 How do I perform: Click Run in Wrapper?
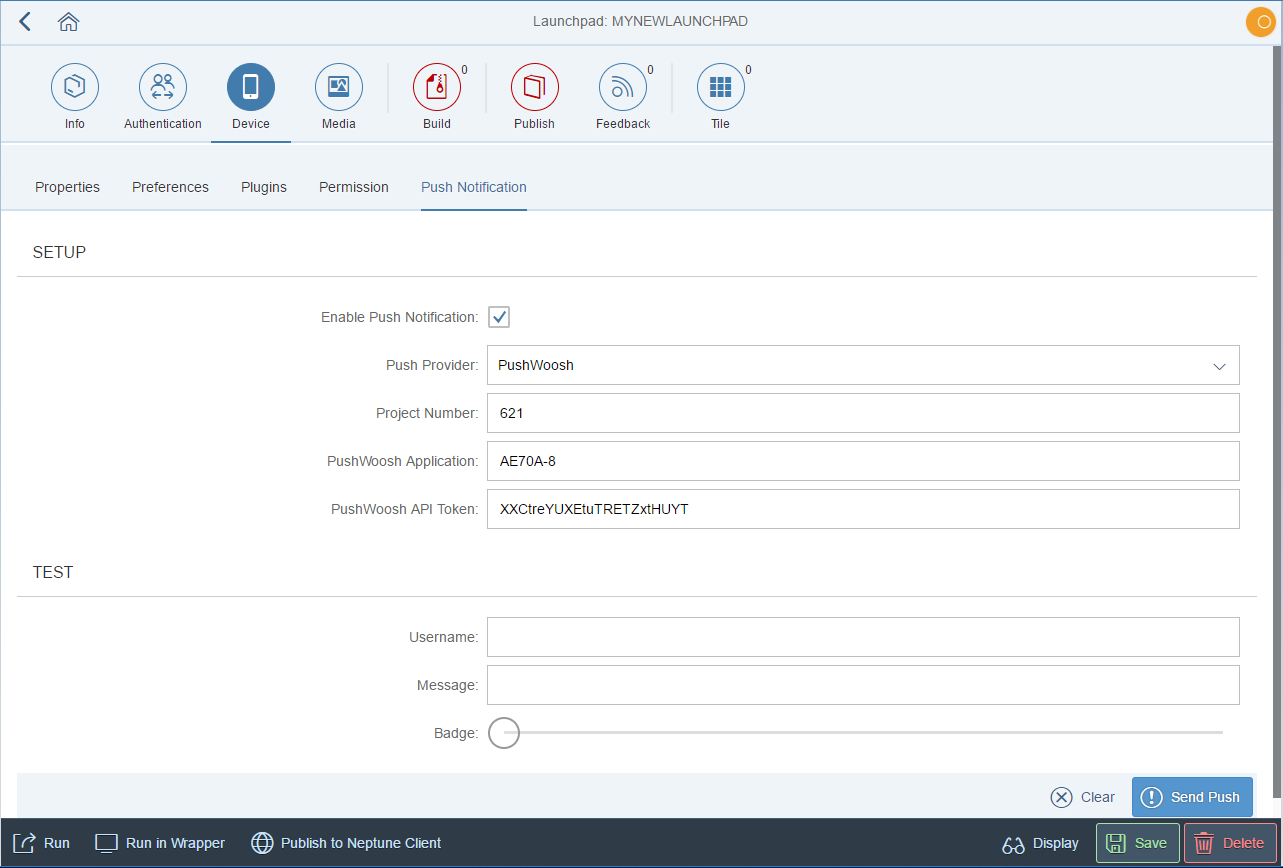(x=160, y=843)
